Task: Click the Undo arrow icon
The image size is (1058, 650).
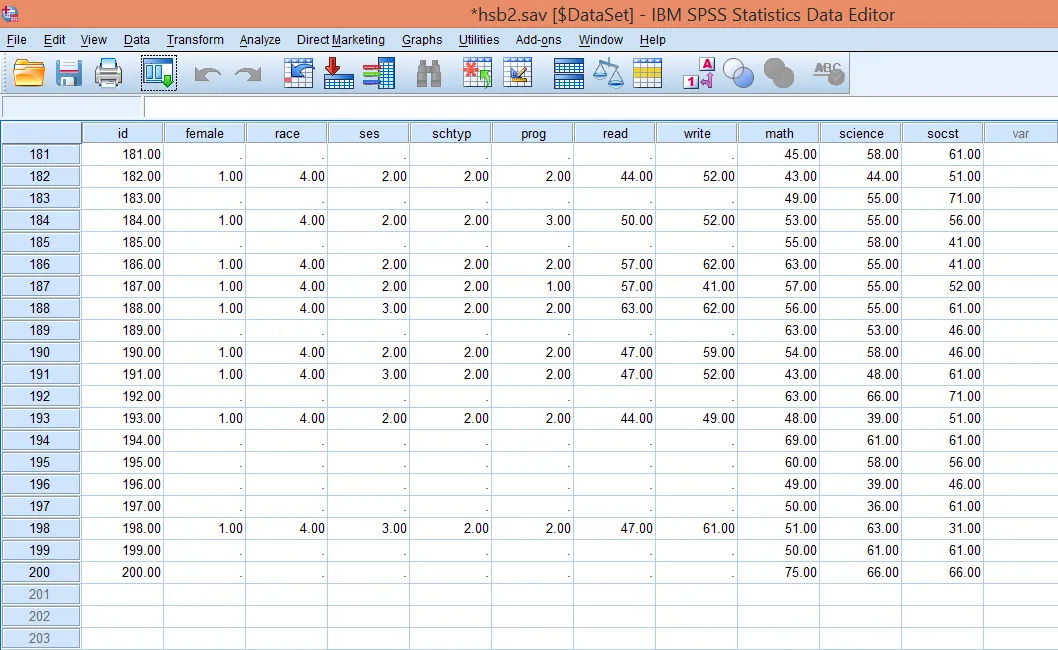Action: tap(207, 74)
